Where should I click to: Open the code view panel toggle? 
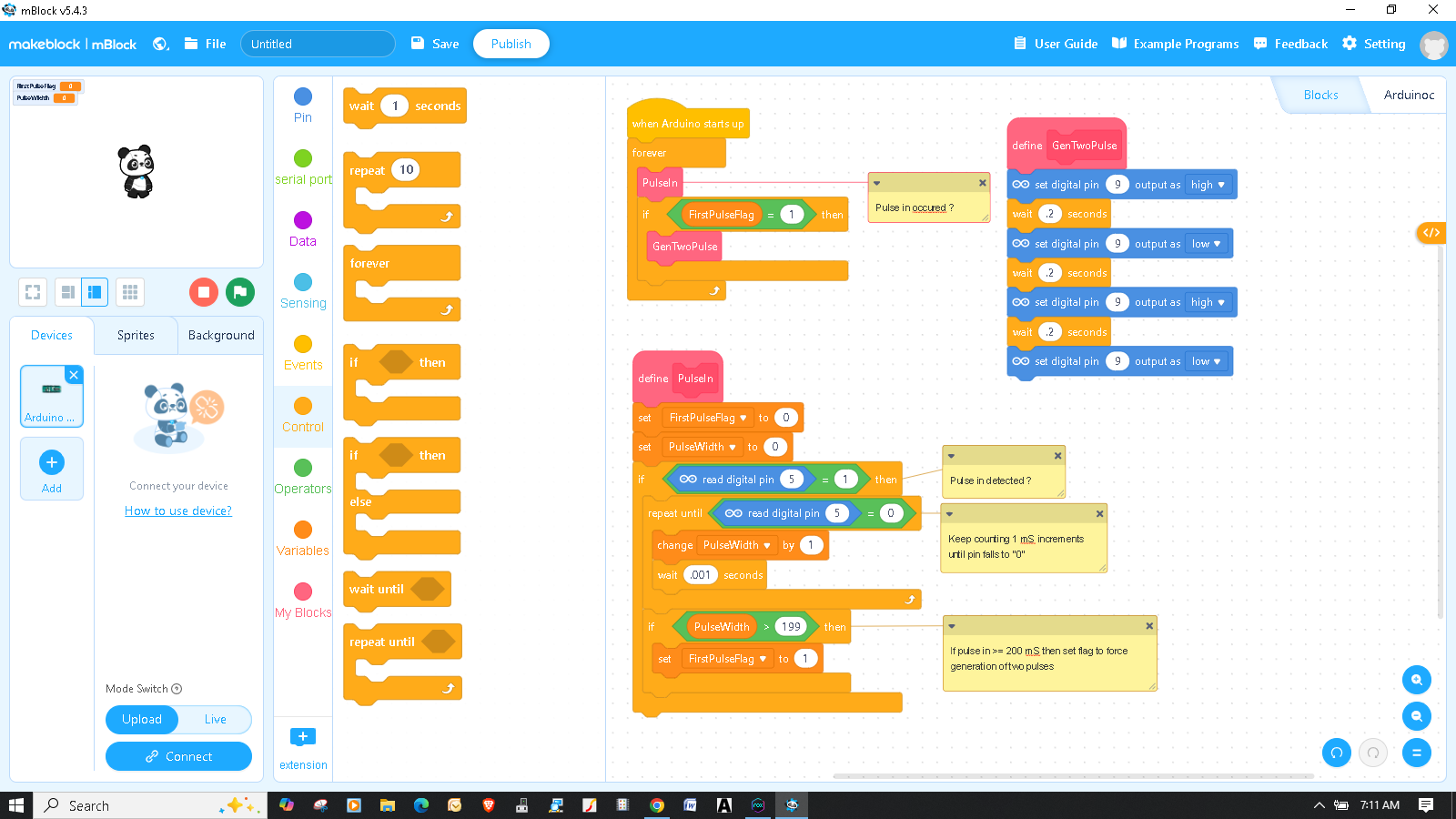click(x=1431, y=233)
